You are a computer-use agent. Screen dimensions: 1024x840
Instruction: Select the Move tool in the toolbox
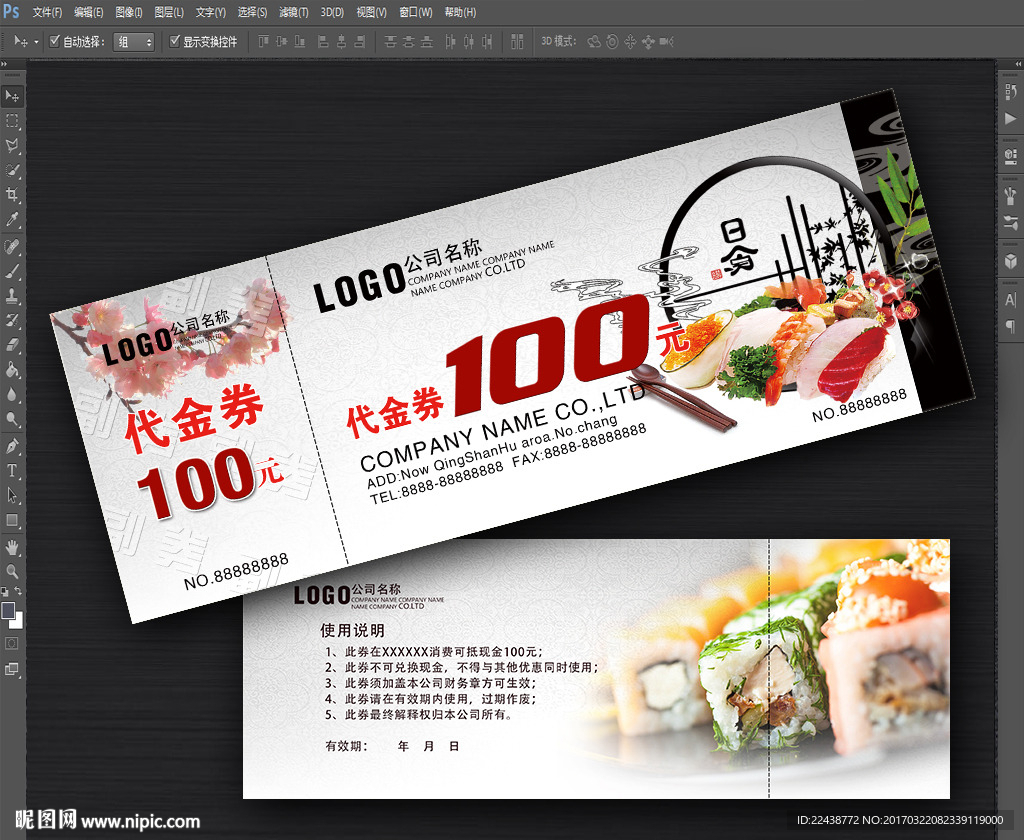tap(12, 96)
